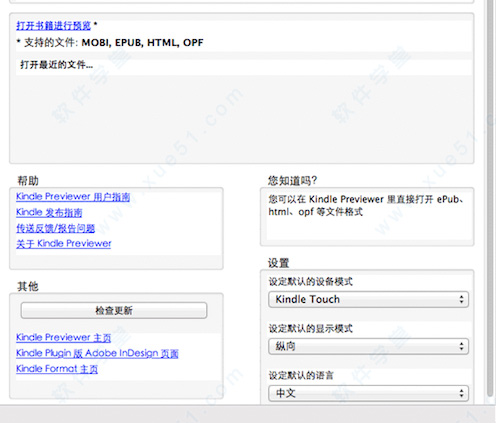Viewport: 496px width, 423px height.
Task: Open the 打开书籍进行预览 link
Action: [53, 25]
